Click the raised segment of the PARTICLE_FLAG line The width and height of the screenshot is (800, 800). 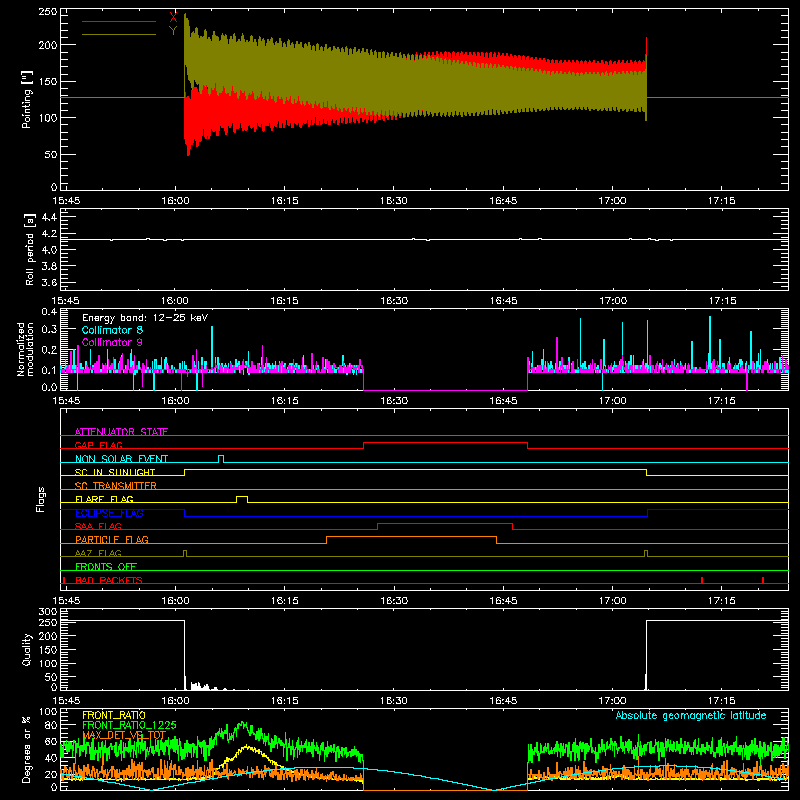(411, 537)
